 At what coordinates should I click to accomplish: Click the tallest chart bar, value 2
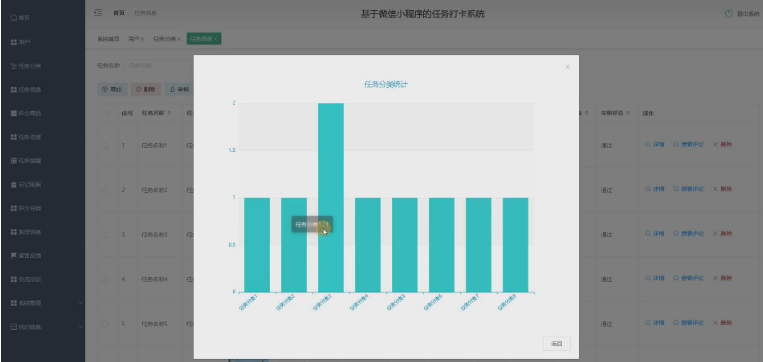tap(331, 198)
